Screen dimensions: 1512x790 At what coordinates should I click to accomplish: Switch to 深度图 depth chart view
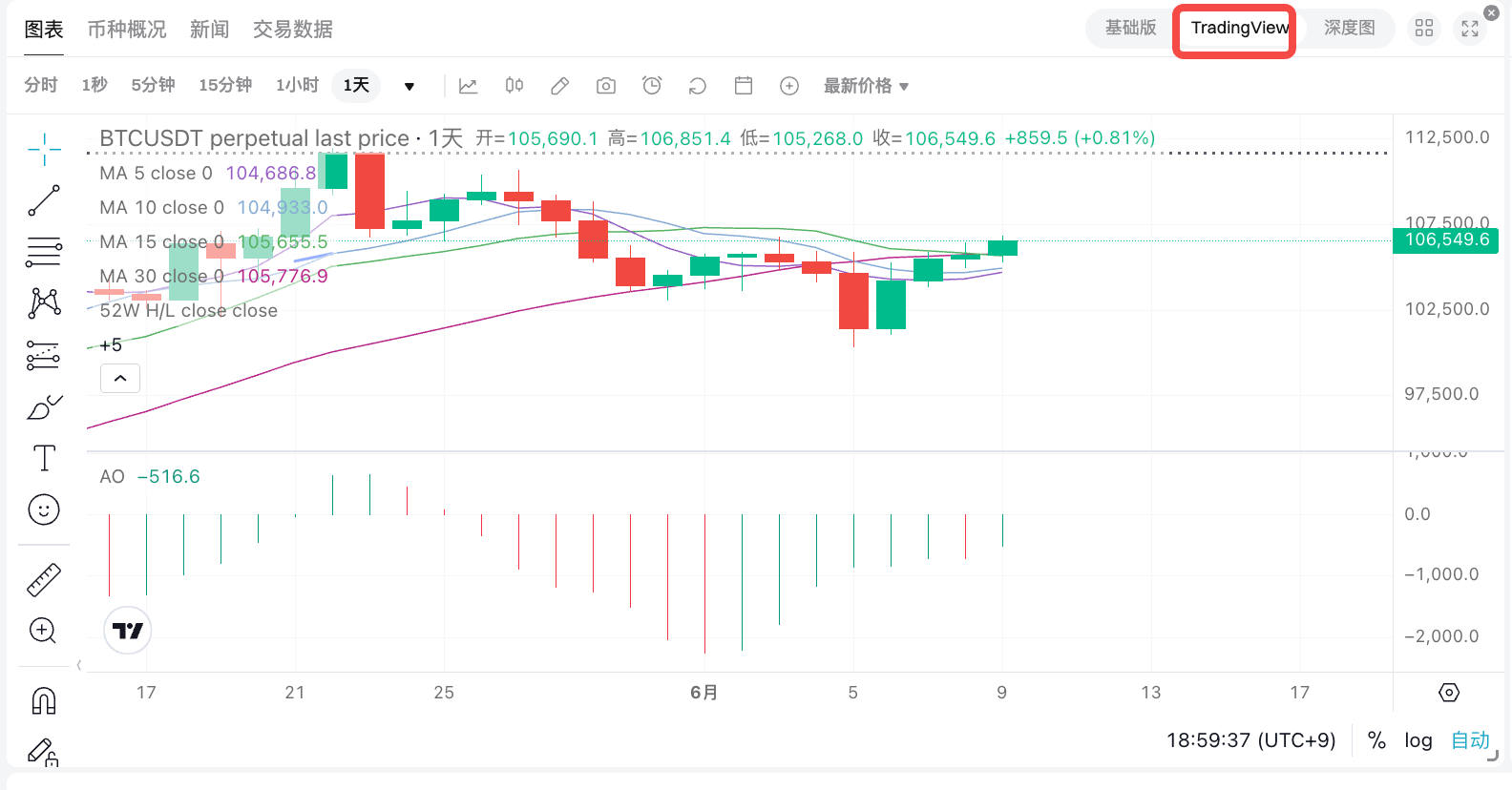1349,28
